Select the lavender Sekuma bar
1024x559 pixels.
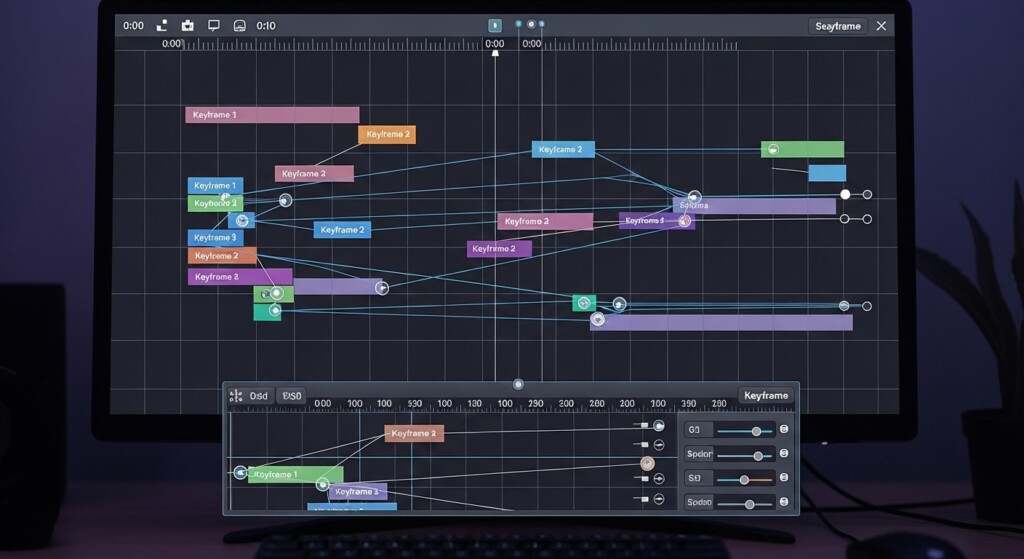pyautogui.click(x=754, y=206)
